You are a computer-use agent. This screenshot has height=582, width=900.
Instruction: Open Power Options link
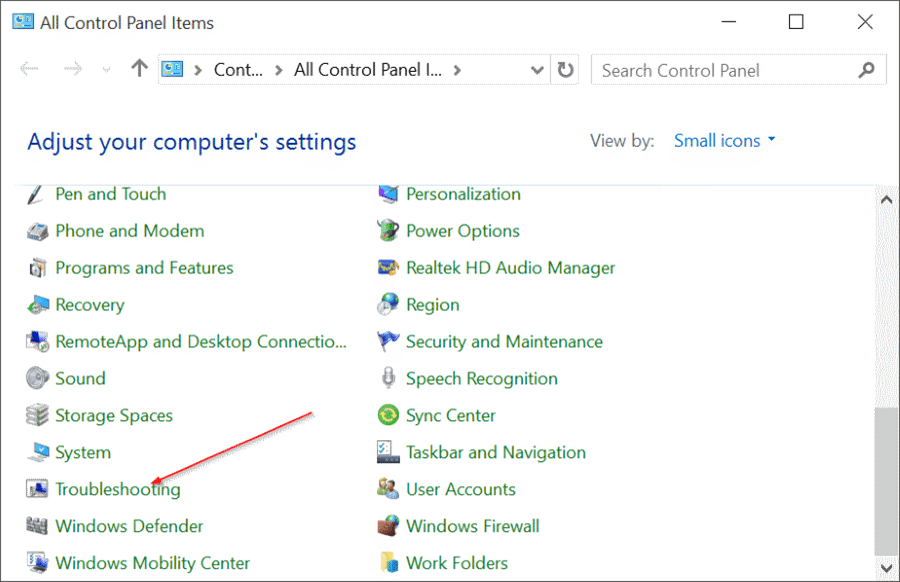click(x=463, y=231)
